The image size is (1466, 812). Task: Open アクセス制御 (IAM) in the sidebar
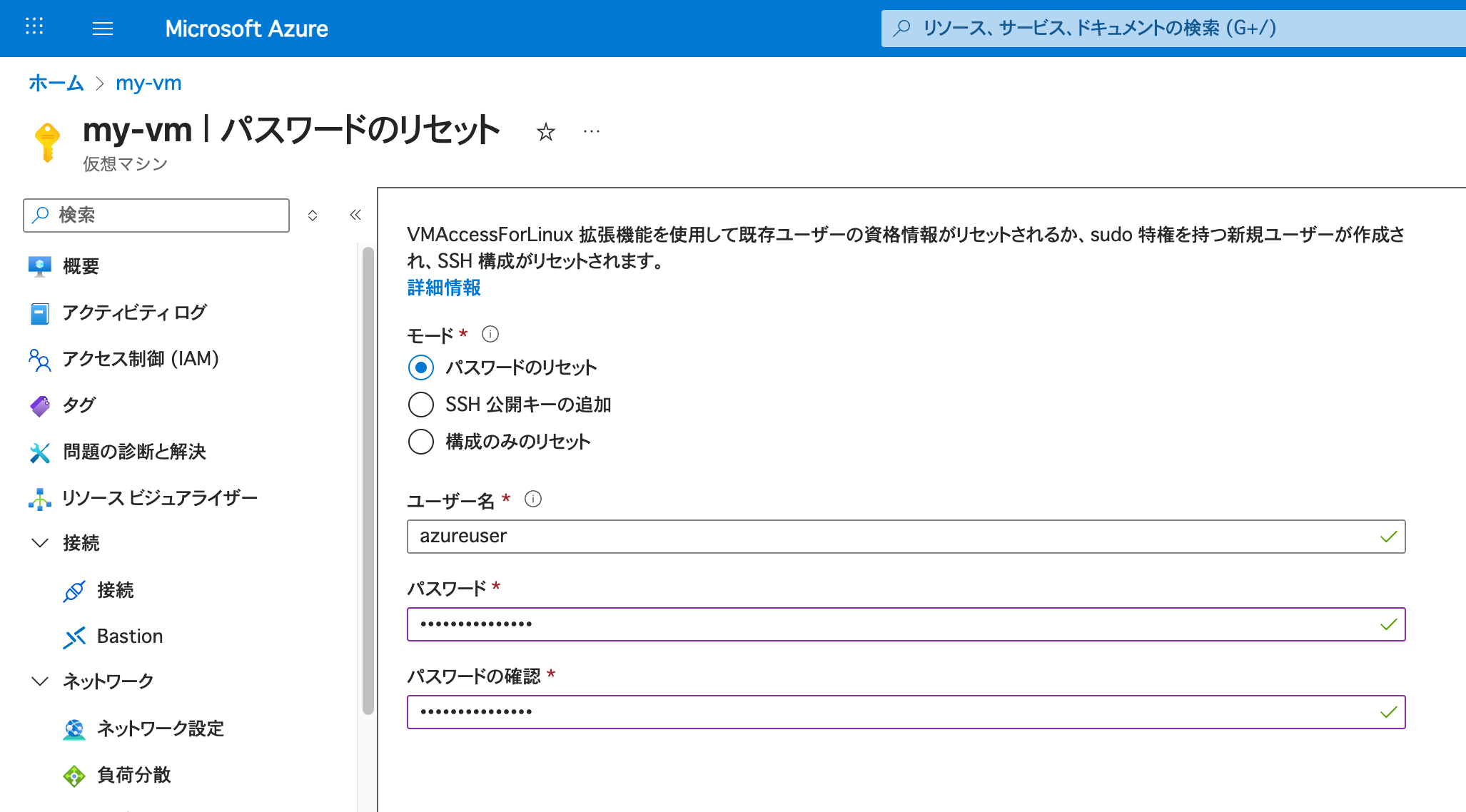click(x=140, y=359)
